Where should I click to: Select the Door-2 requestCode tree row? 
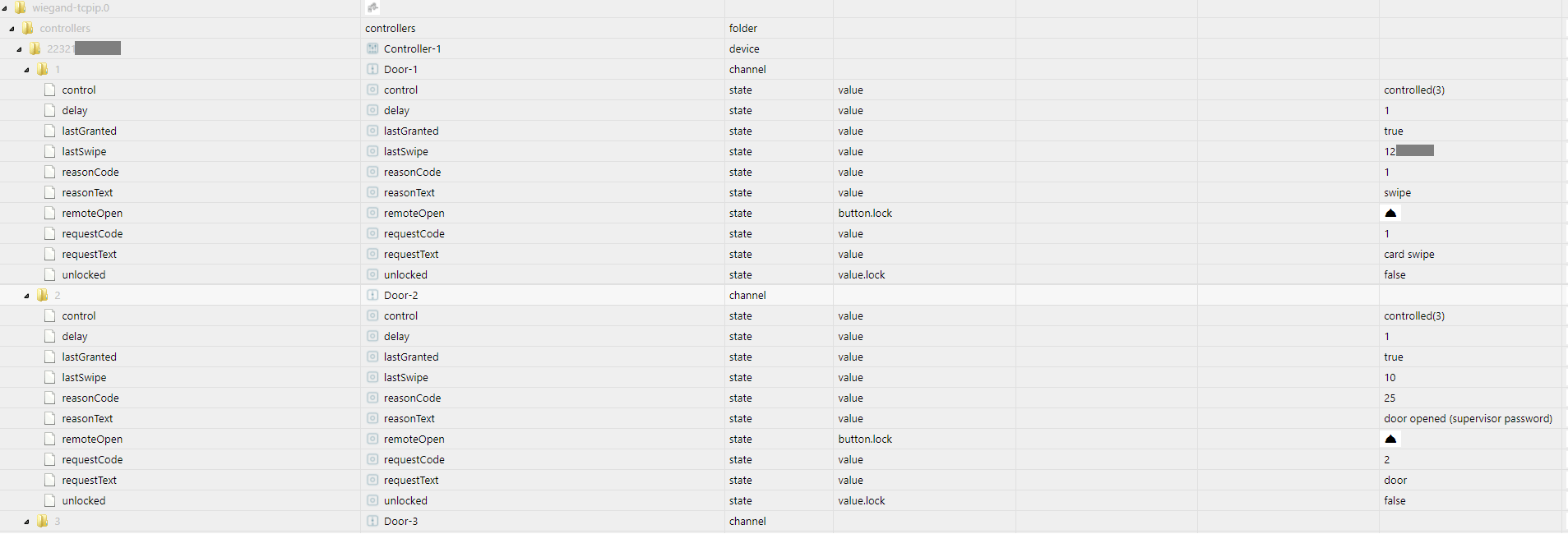click(x=92, y=459)
